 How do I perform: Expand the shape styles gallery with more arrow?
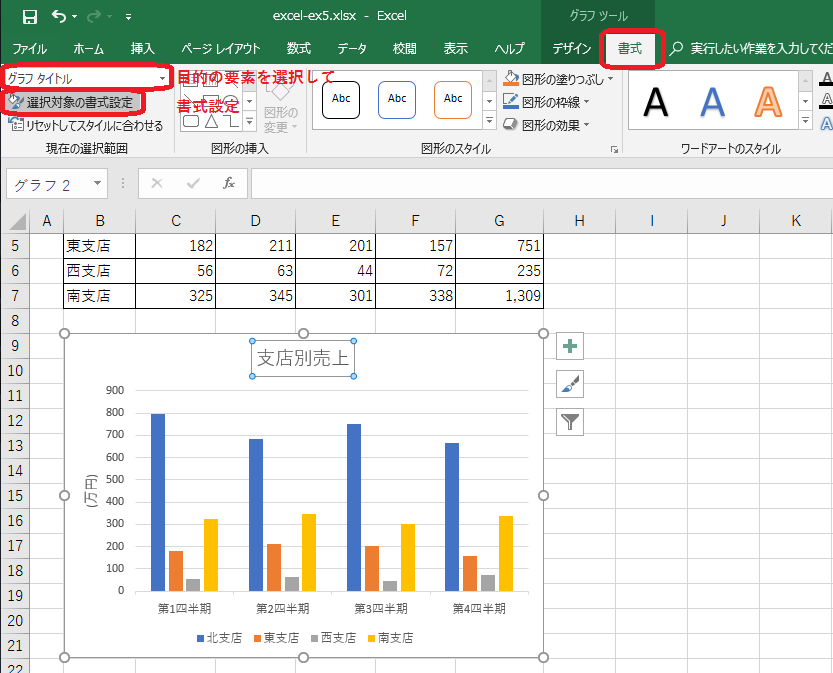coord(489,120)
